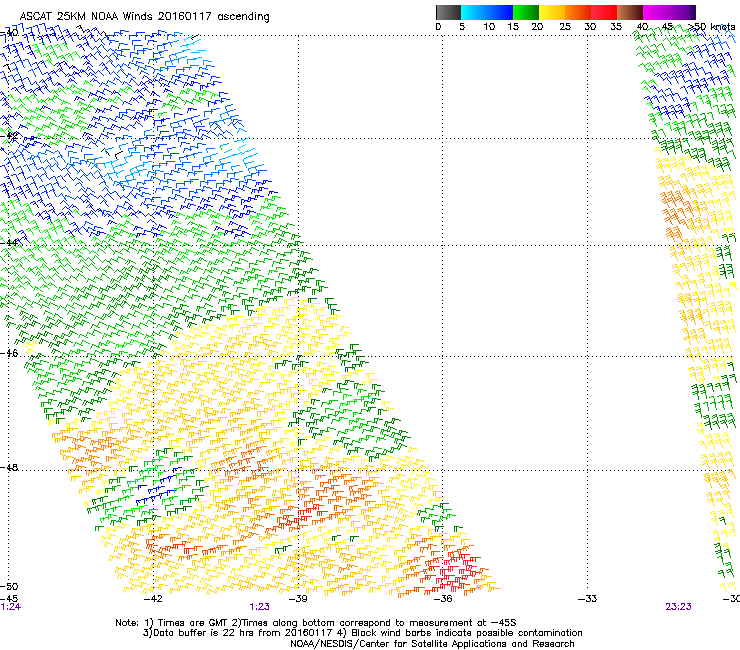Select the '15' legend scale label

pos(513,27)
